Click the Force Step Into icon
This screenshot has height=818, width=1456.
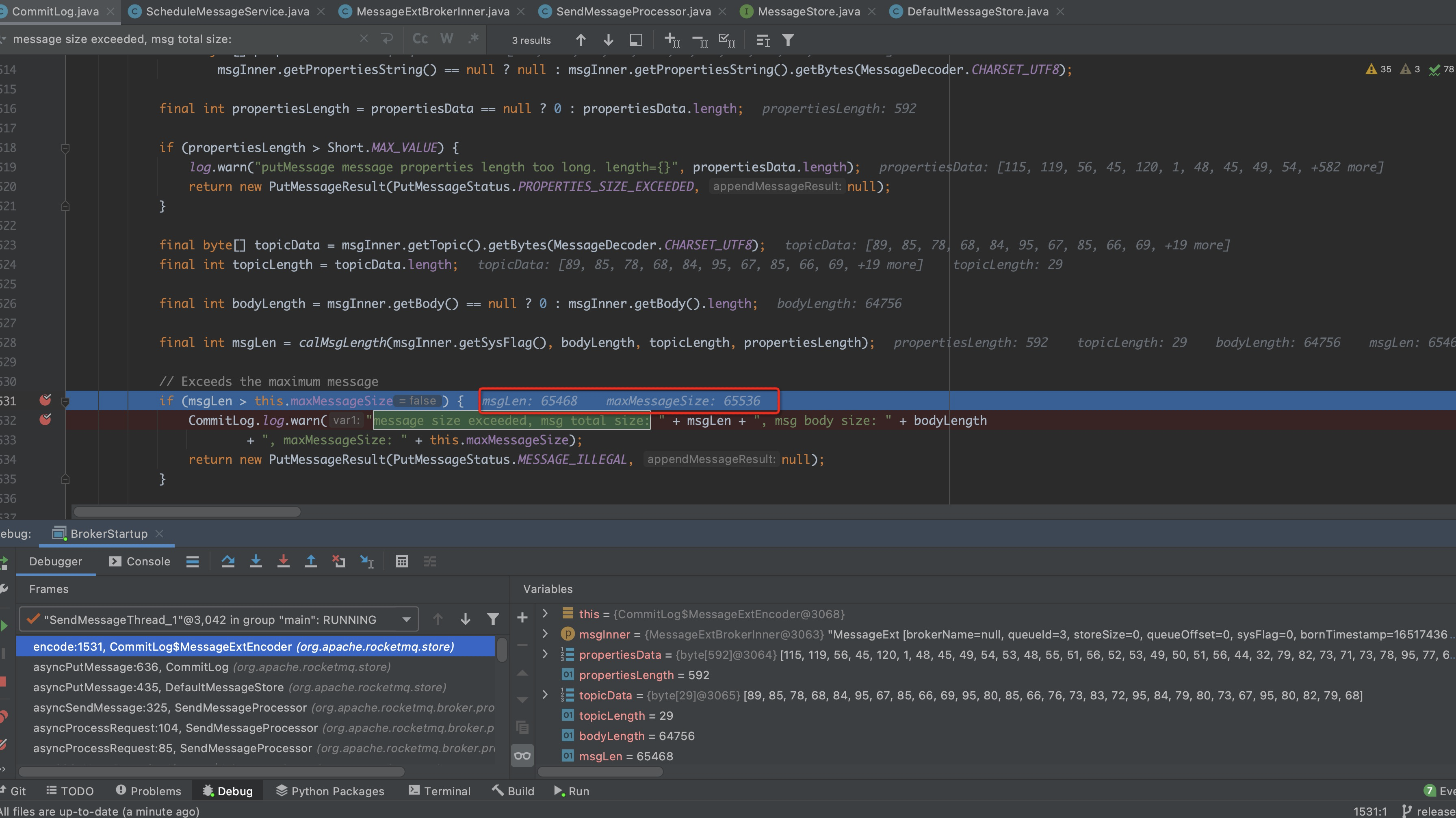click(283, 562)
